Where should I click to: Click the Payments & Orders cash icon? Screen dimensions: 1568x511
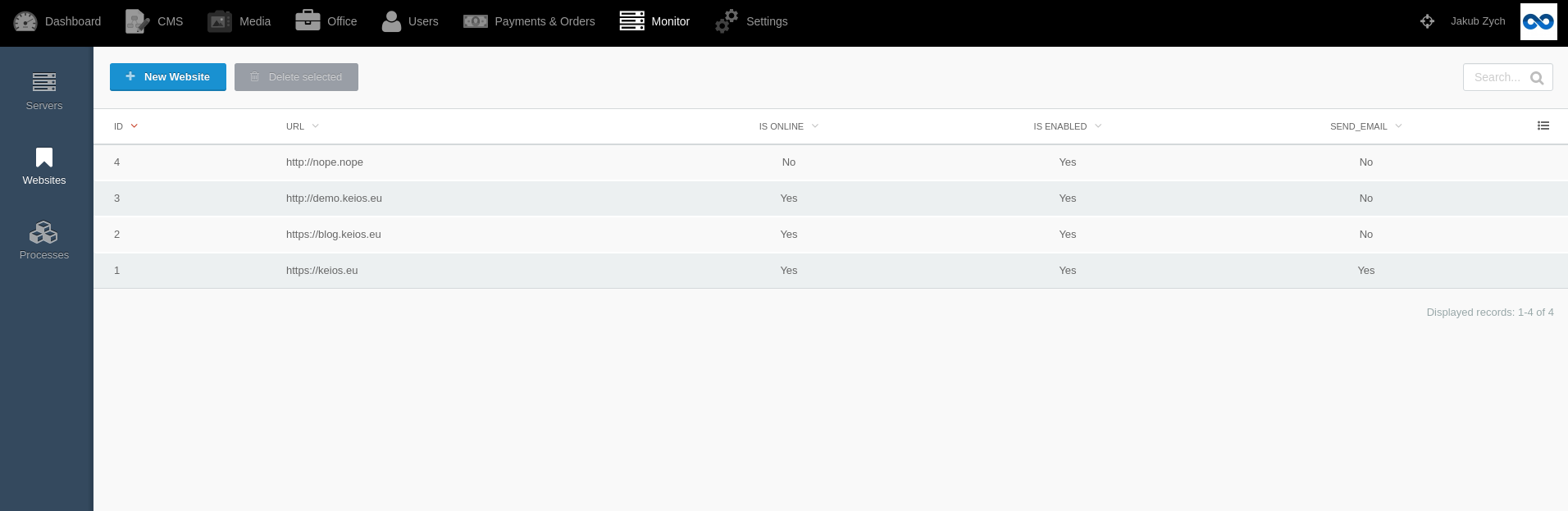tap(476, 21)
